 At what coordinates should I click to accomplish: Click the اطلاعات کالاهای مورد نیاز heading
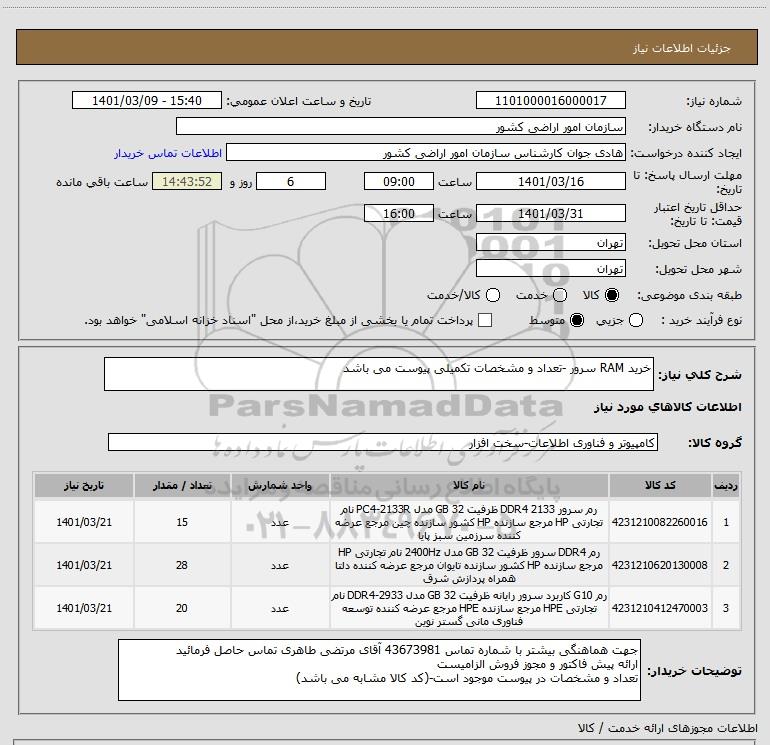pos(667,407)
